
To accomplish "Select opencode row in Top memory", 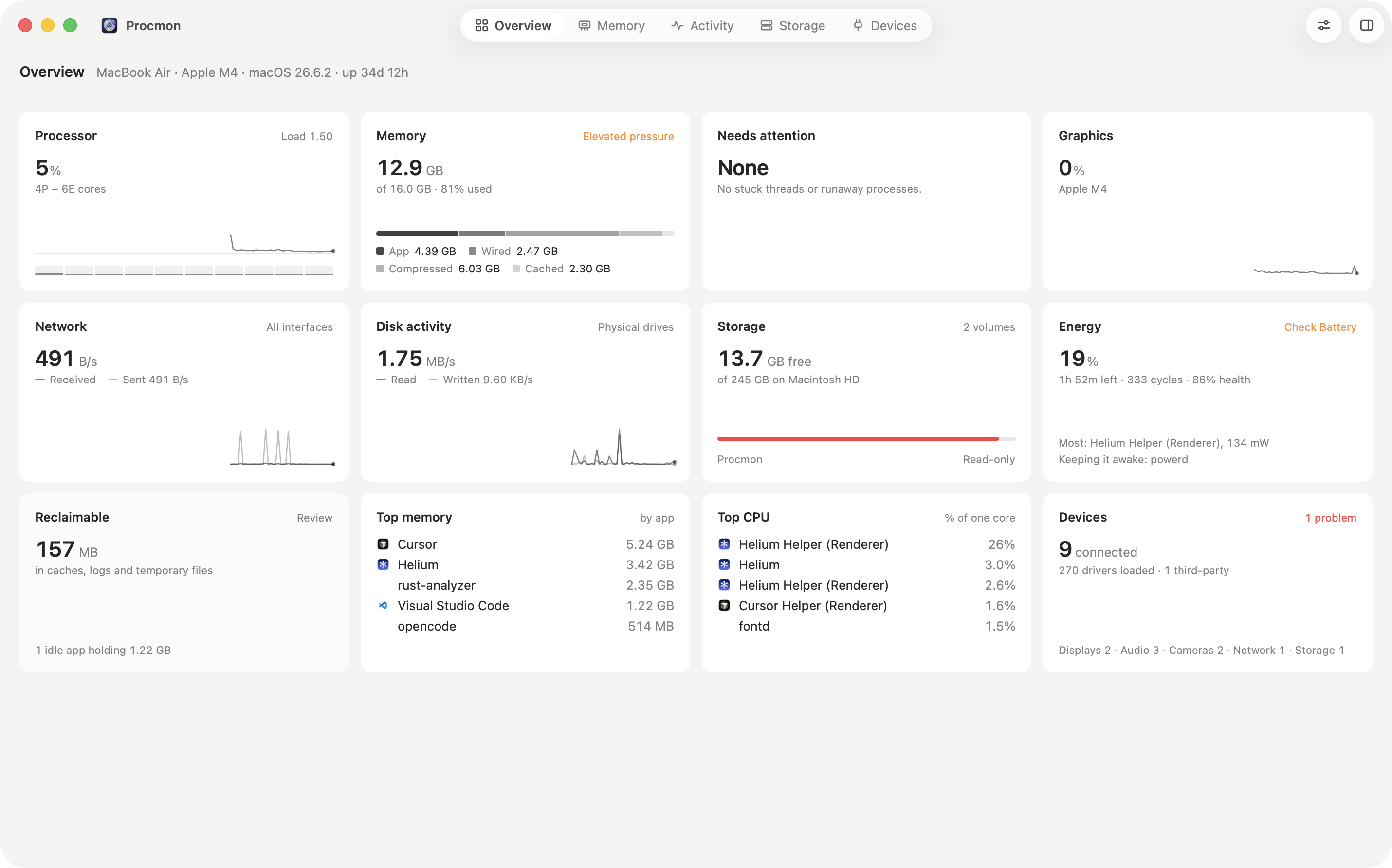I will coord(525,626).
